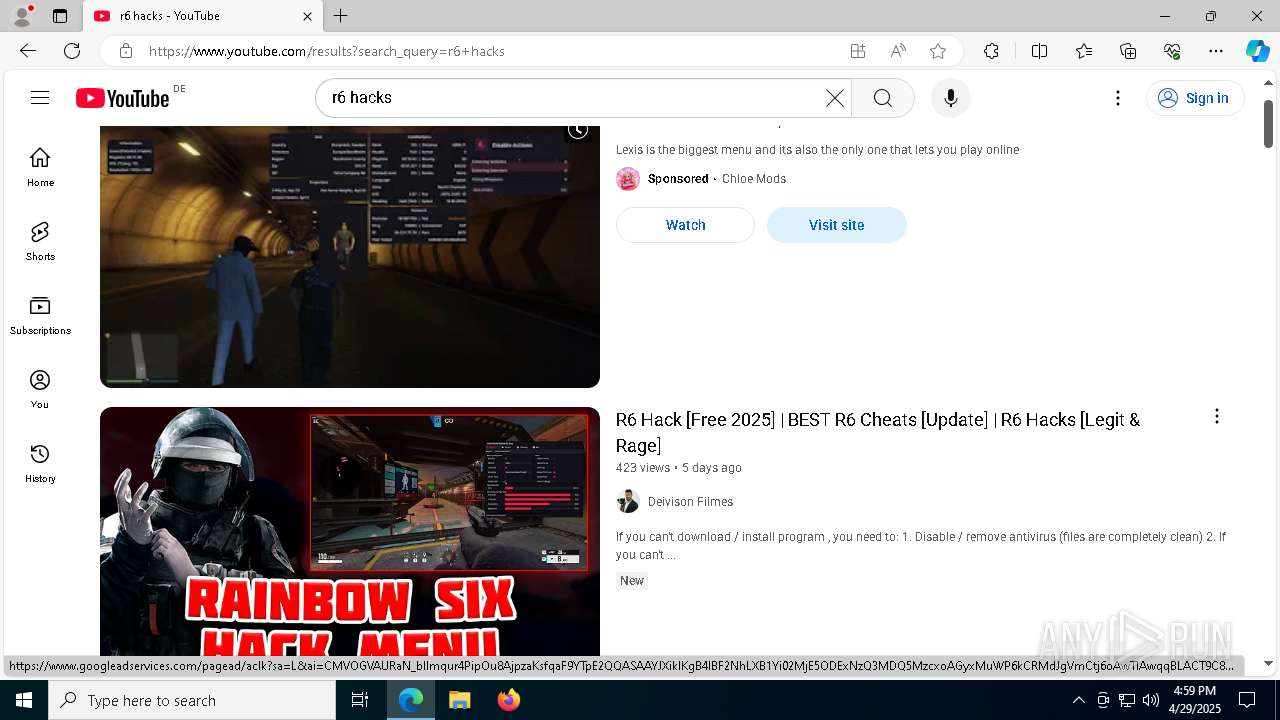The width and height of the screenshot is (1280, 720).
Task: Open Deivison Filmes channel avatar
Action: click(x=628, y=502)
